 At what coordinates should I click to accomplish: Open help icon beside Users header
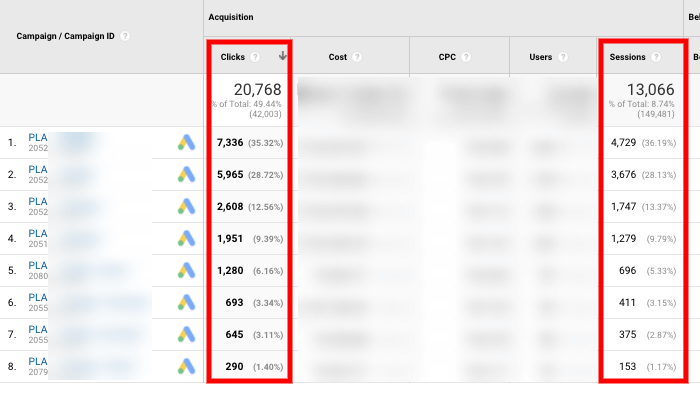coord(563,57)
